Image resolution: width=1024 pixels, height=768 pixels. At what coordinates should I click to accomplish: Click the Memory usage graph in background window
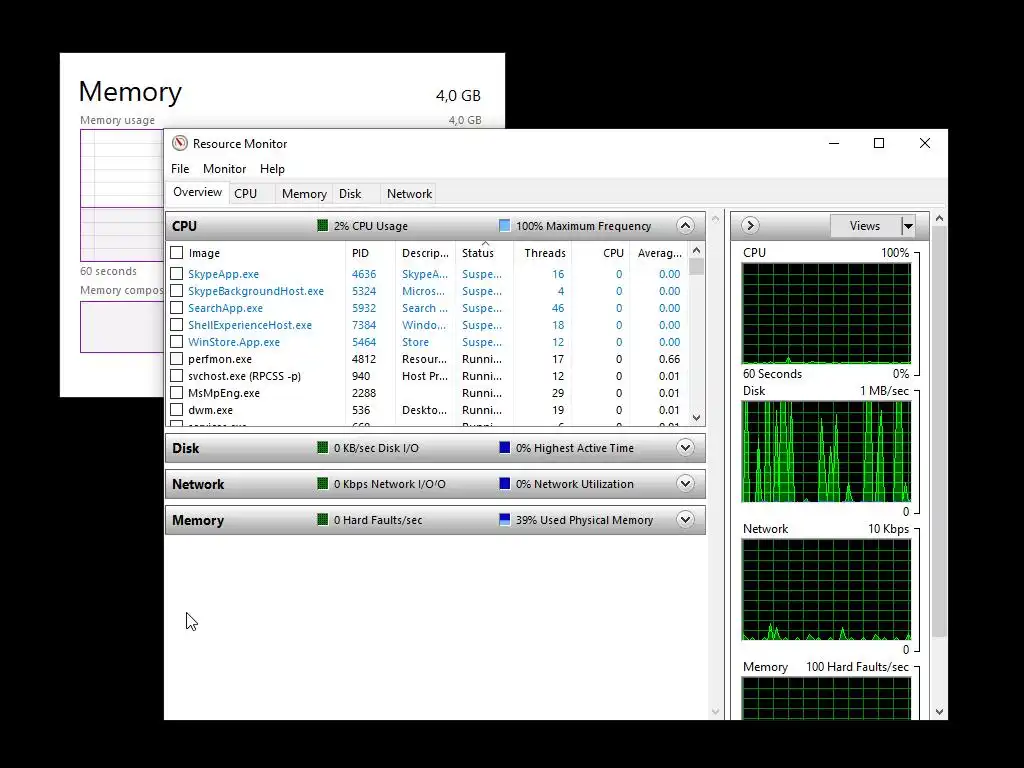tap(122, 195)
